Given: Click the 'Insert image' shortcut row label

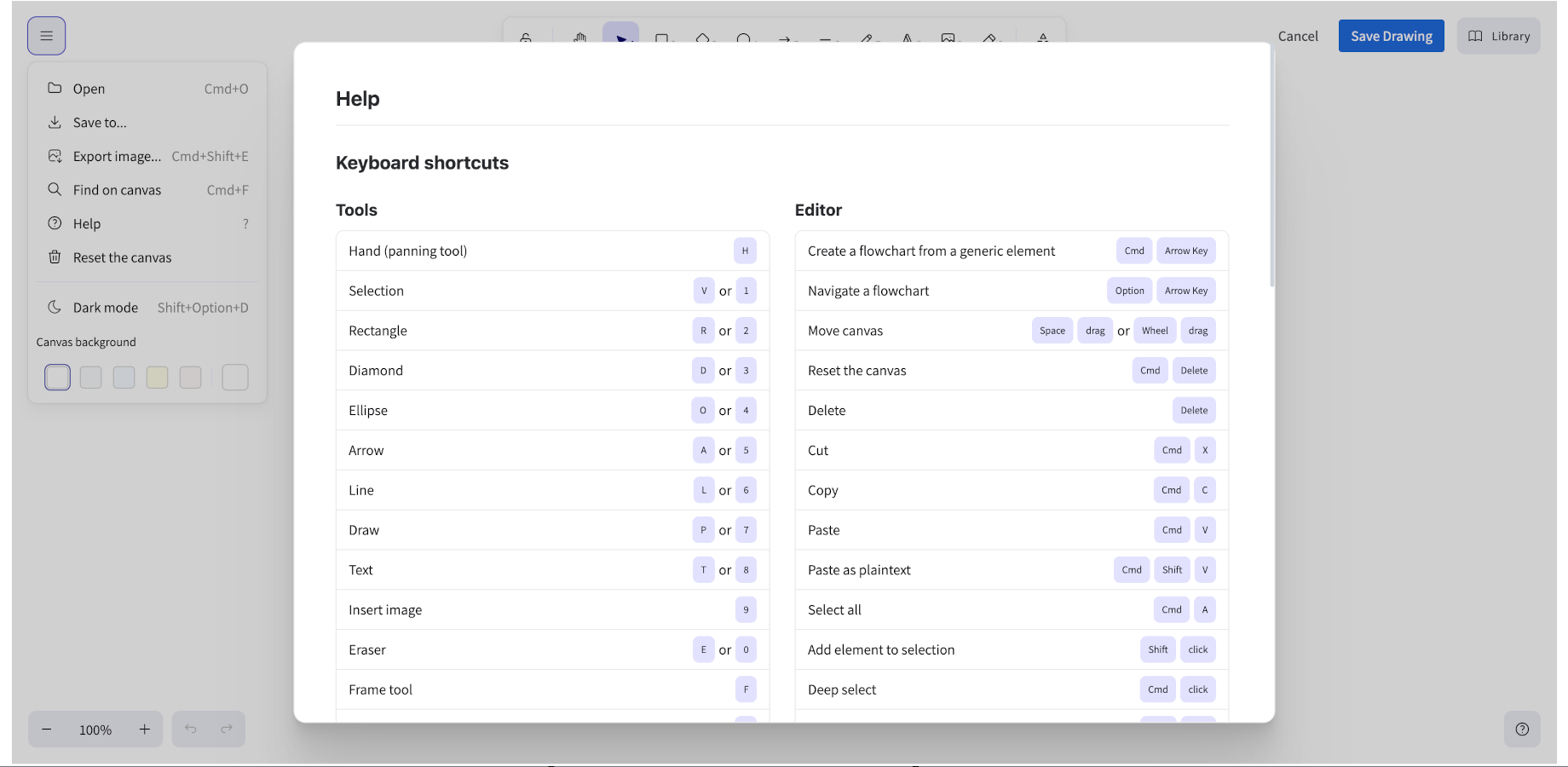Looking at the screenshot, I should coord(385,610).
